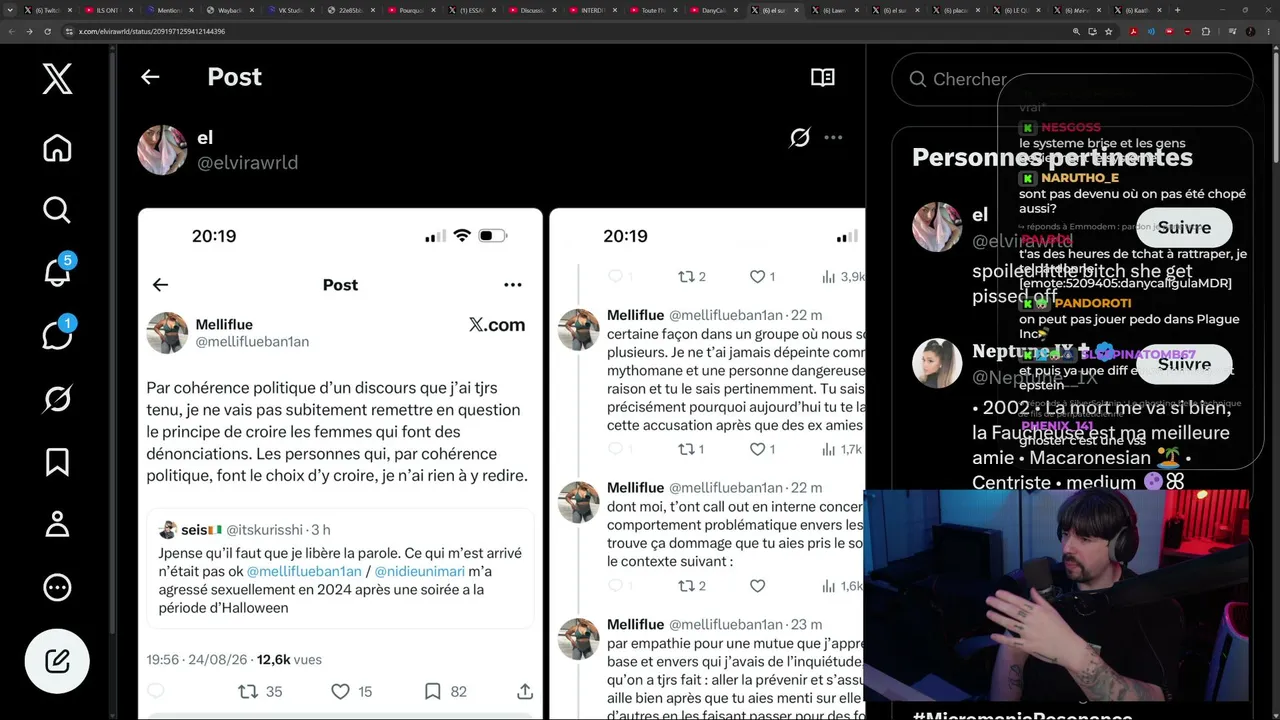Image resolution: width=1280 pixels, height=720 pixels.
Task: Open the Extensions puzzle menu
Action: point(1206,31)
